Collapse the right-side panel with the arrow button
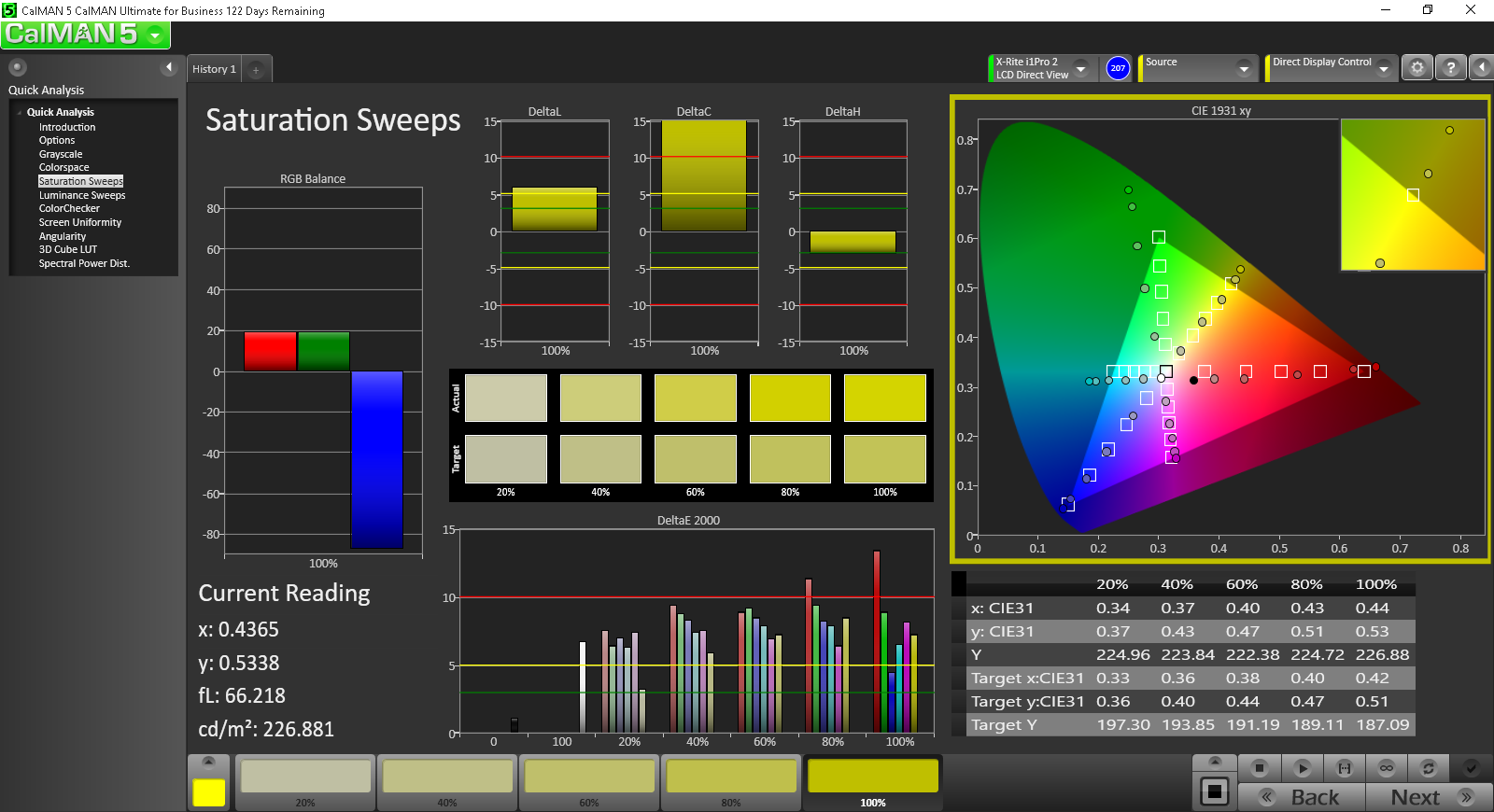The width and height of the screenshot is (1494, 812). point(1481,68)
